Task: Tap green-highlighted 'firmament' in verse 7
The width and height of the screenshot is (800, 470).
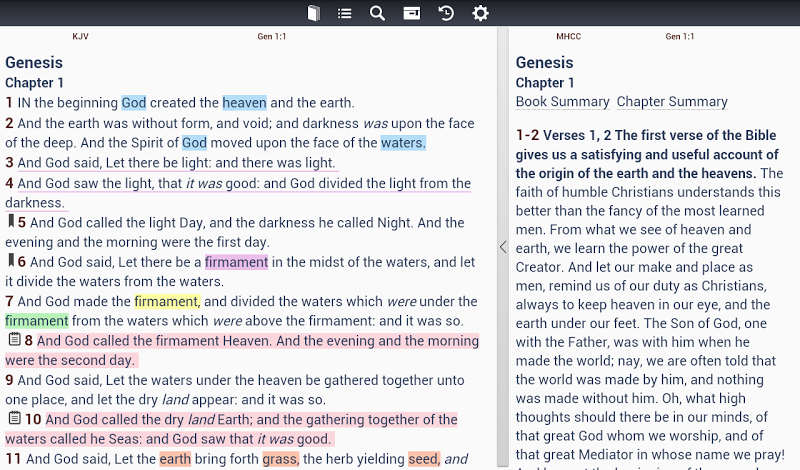Action: coord(37,320)
